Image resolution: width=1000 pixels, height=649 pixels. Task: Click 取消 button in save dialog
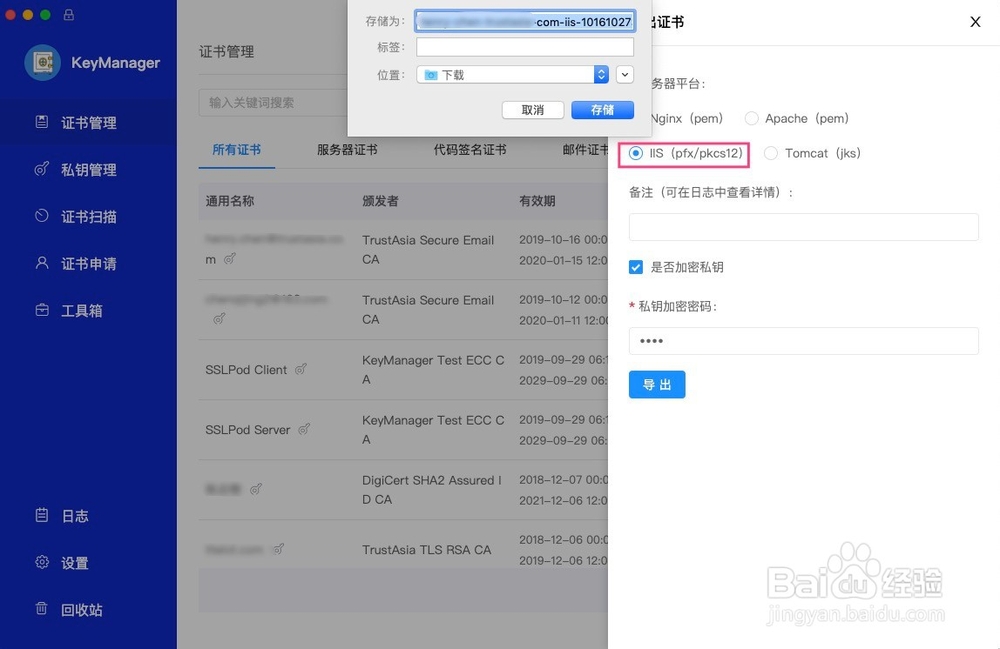(533, 110)
